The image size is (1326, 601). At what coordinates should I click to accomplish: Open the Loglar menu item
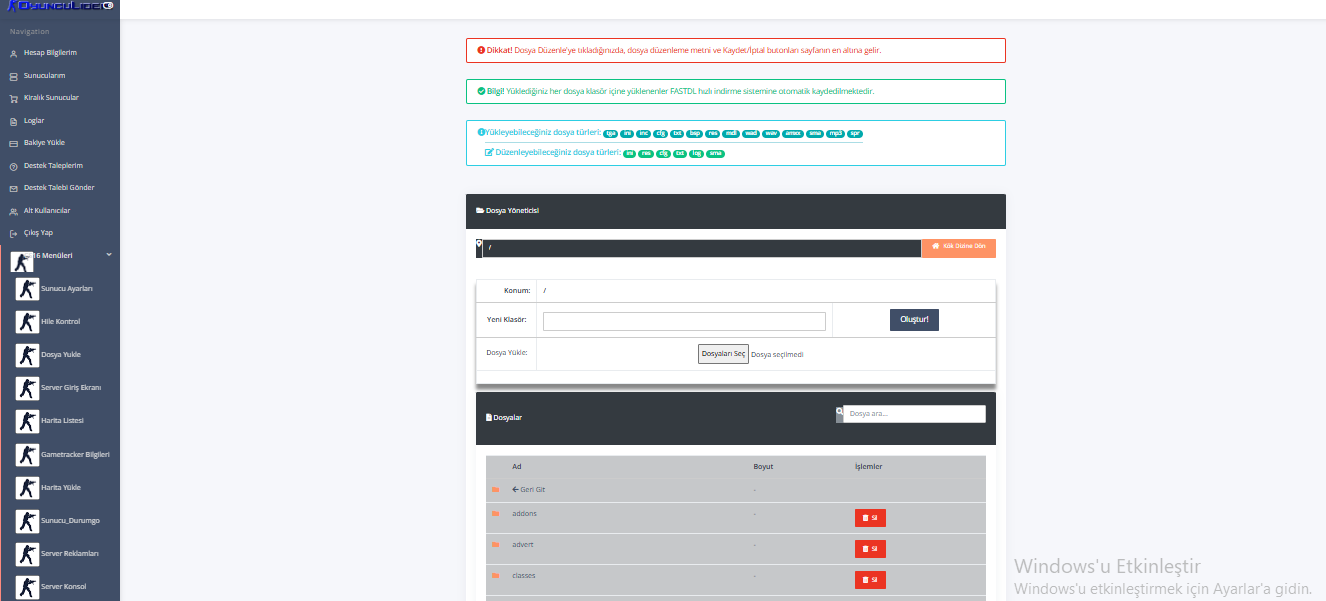(34, 121)
